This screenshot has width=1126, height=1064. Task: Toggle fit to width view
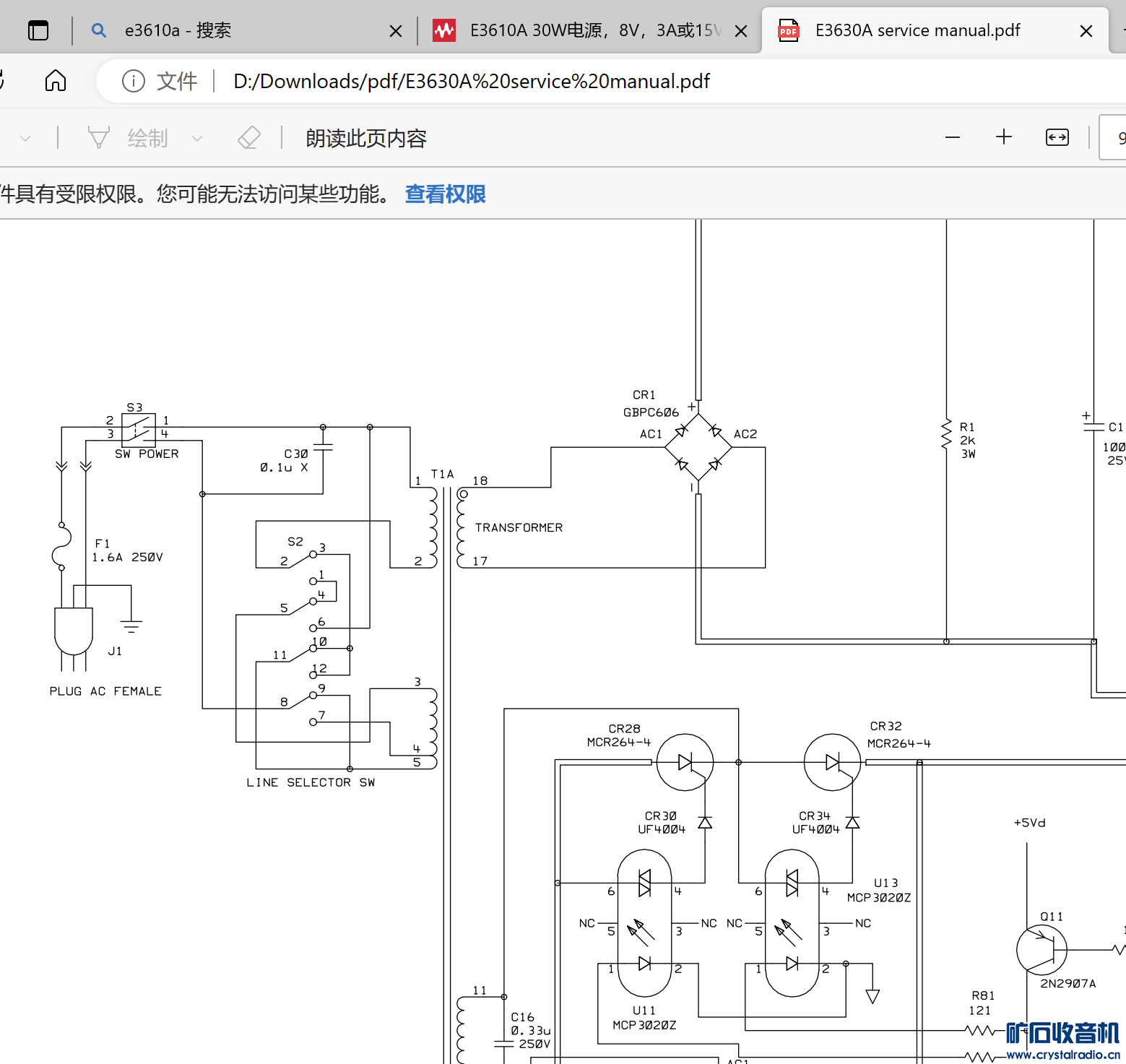pos(1057,137)
